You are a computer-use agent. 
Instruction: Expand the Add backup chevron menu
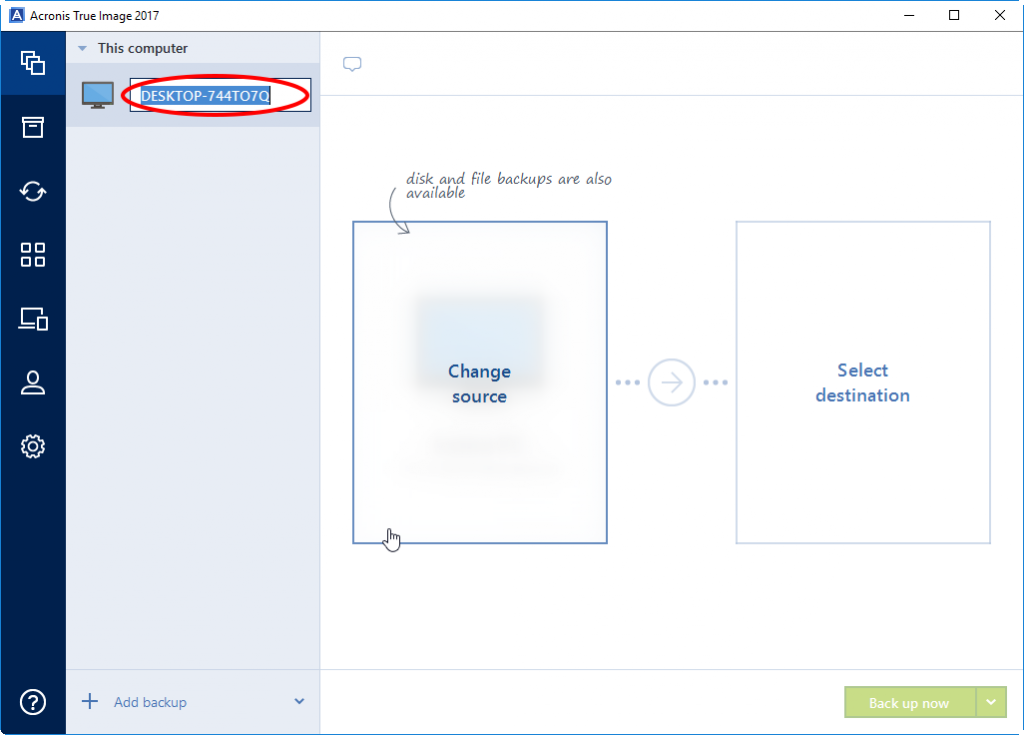tap(299, 702)
